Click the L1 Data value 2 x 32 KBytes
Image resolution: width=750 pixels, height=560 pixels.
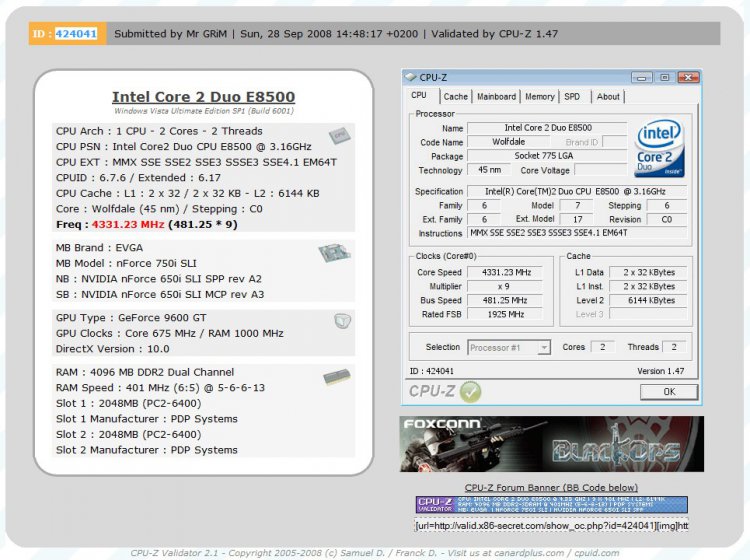(649, 272)
